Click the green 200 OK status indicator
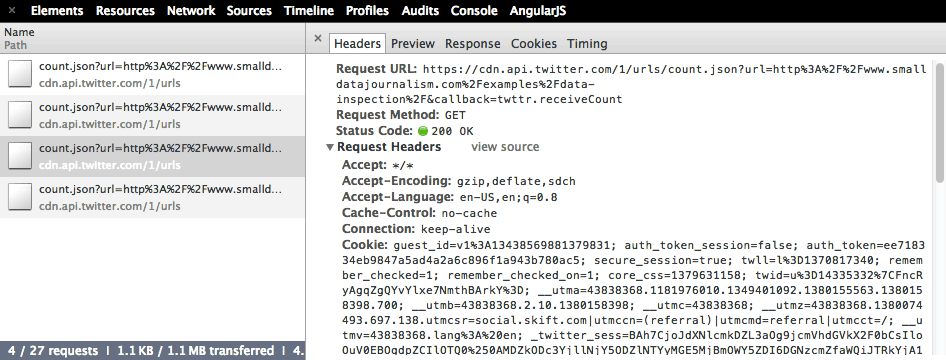Viewport: 946px width, 360px height. click(x=422, y=131)
